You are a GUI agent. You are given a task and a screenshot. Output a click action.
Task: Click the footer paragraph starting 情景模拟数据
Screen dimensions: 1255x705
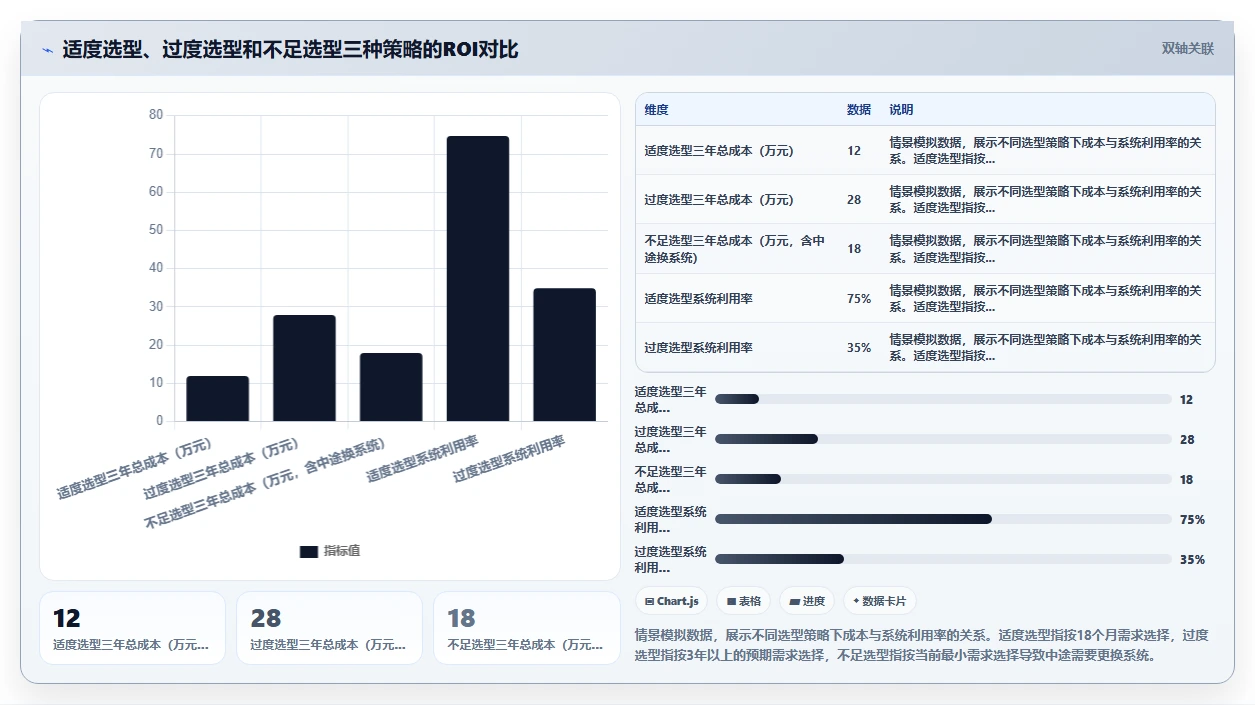click(922, 645)
